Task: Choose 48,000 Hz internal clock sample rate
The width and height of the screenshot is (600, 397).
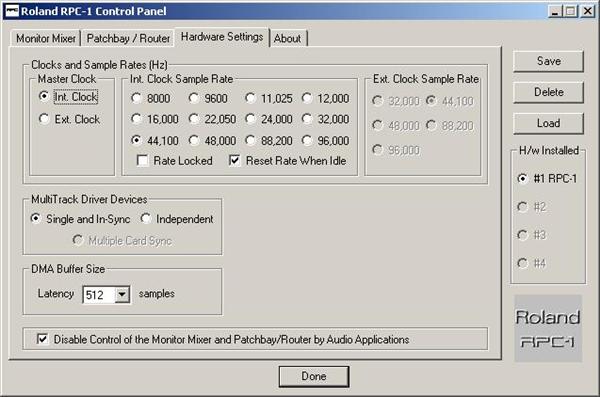Action: point(212,141)
